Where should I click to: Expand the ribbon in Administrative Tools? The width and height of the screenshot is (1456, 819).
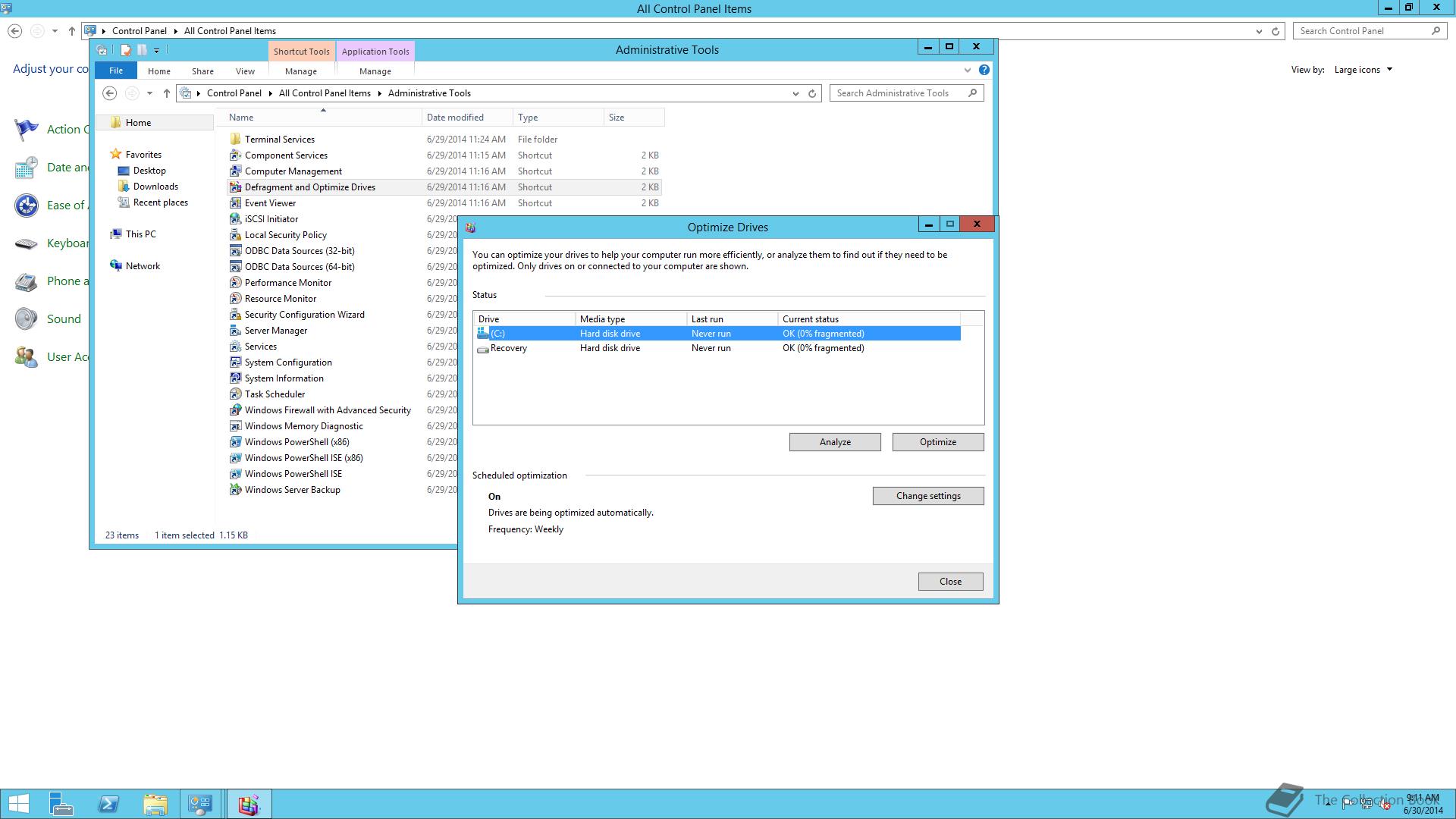click(x=968, y=70)
